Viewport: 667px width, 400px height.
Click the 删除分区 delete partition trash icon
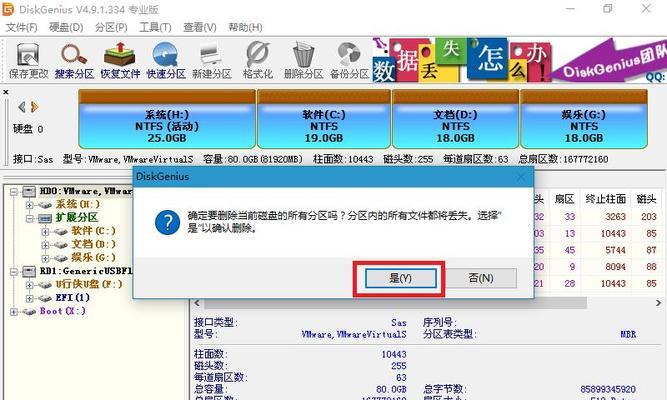[303, 60]
